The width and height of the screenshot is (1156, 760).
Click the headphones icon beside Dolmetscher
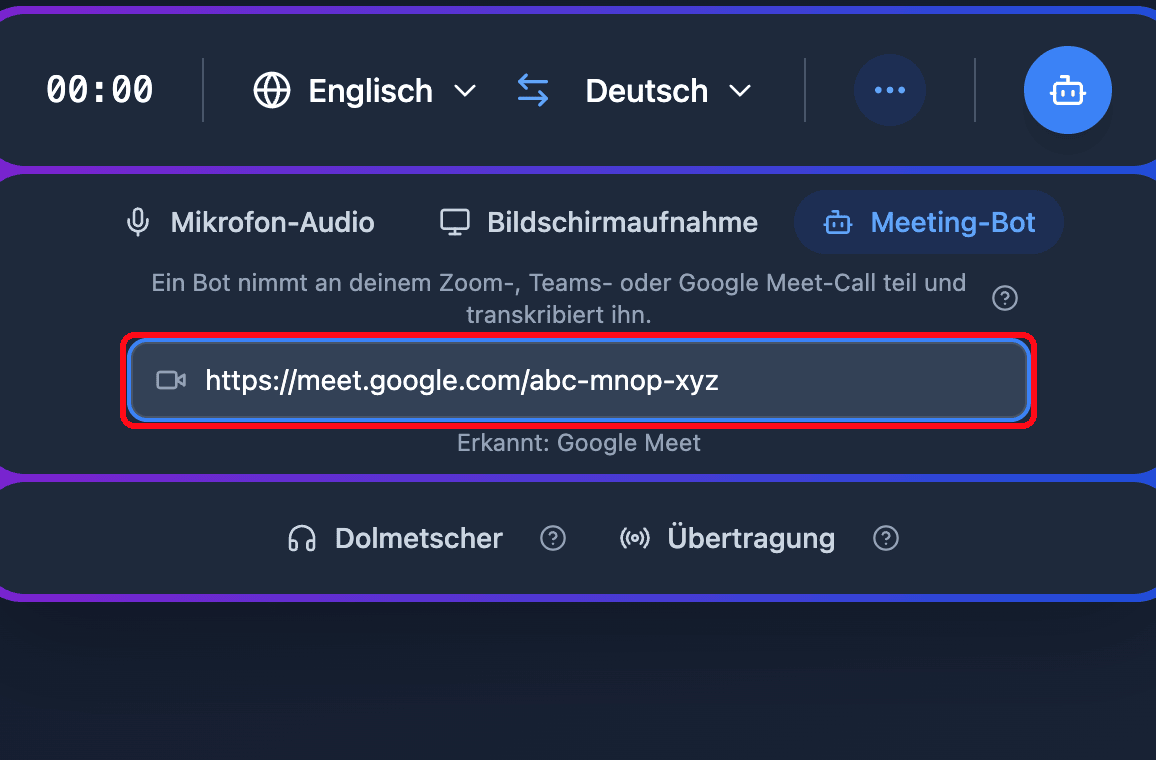point(302,538)
